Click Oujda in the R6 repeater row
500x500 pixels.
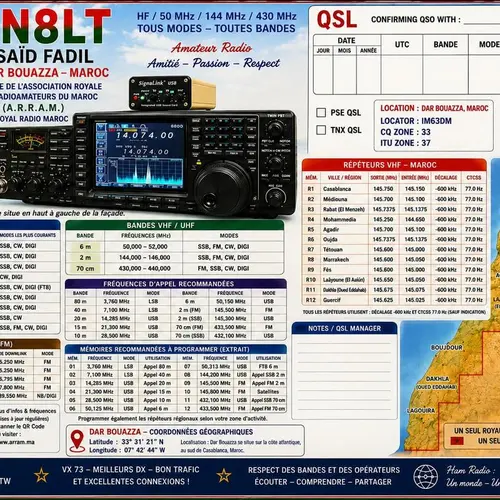point(330,239)
